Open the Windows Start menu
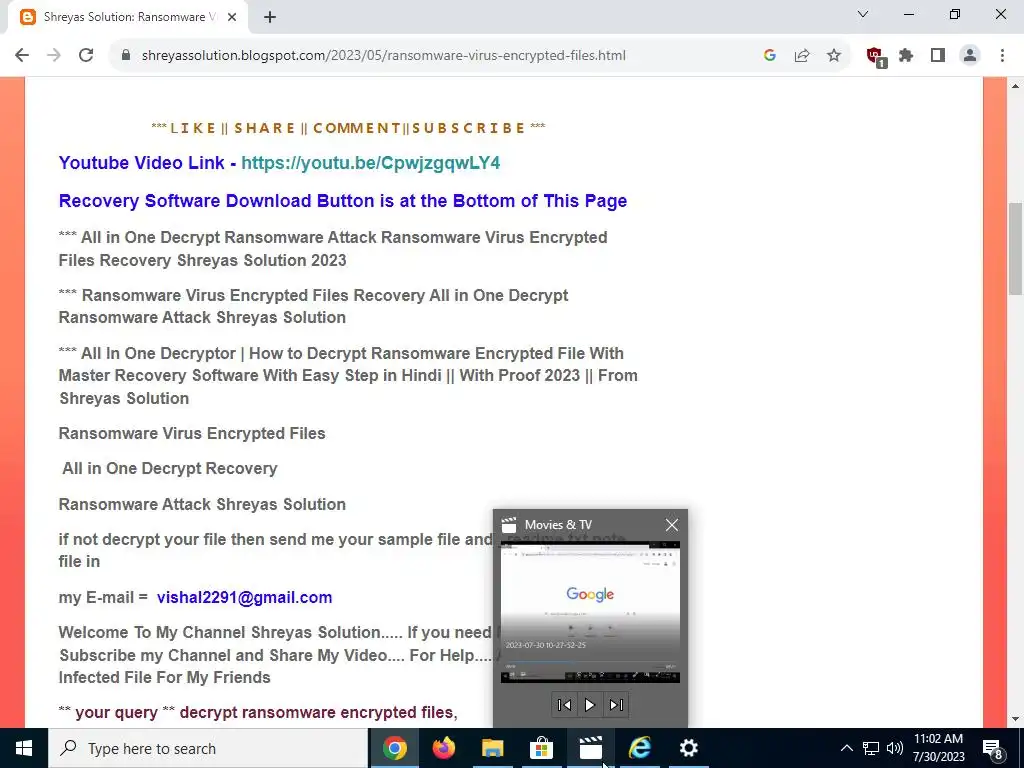This screenshot has width=1024, height=768. [24, 748]
